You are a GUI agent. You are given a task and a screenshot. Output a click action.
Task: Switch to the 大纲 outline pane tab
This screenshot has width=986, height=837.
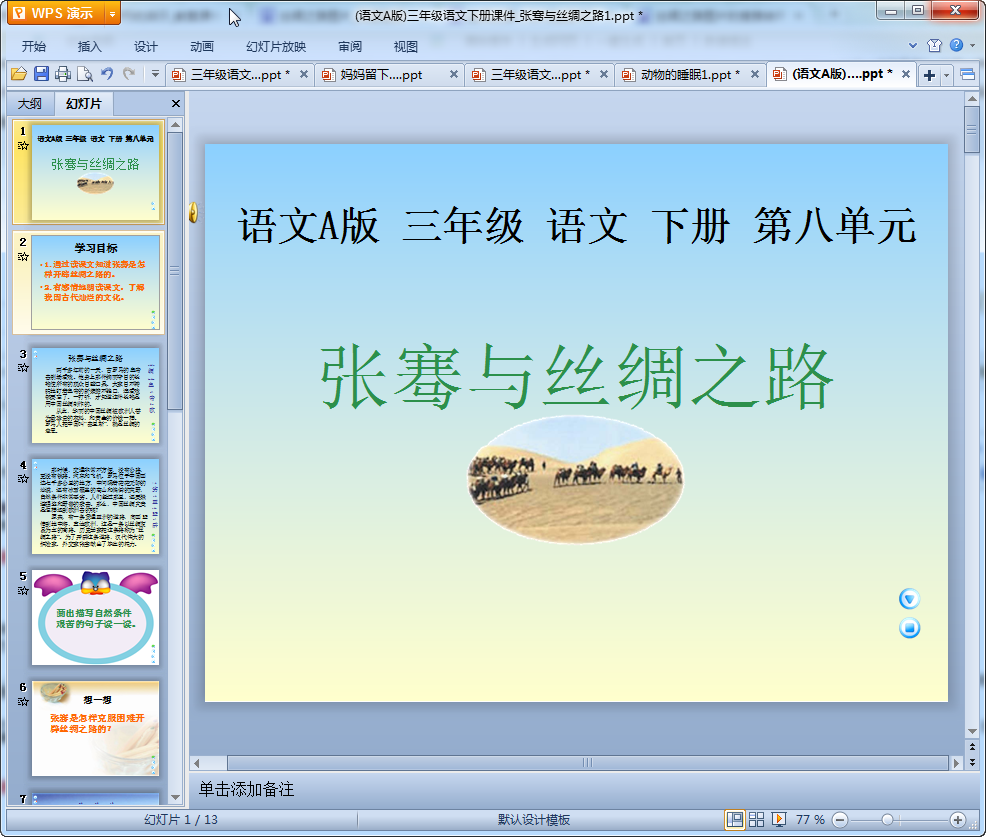coord(30,104)
